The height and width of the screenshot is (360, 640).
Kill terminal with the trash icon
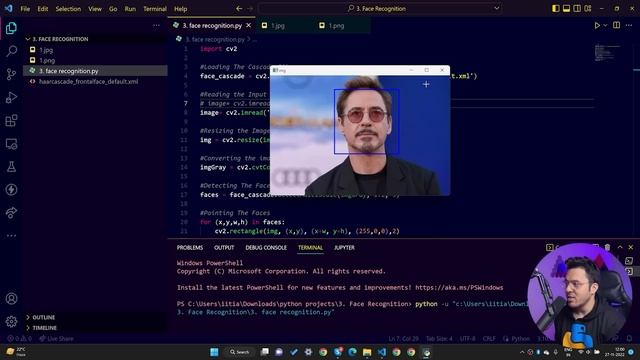click(x=607, y=247)
